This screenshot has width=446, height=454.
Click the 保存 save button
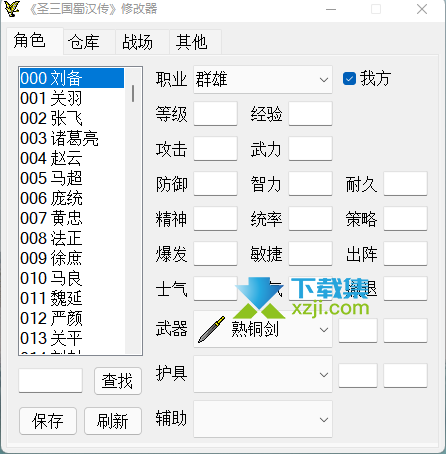coord(48,421)
